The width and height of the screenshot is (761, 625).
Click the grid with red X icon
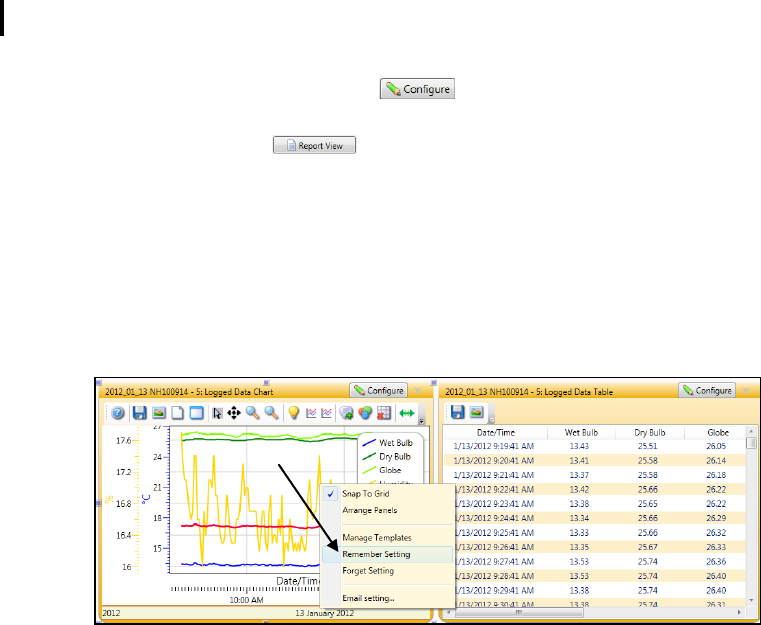384,413
